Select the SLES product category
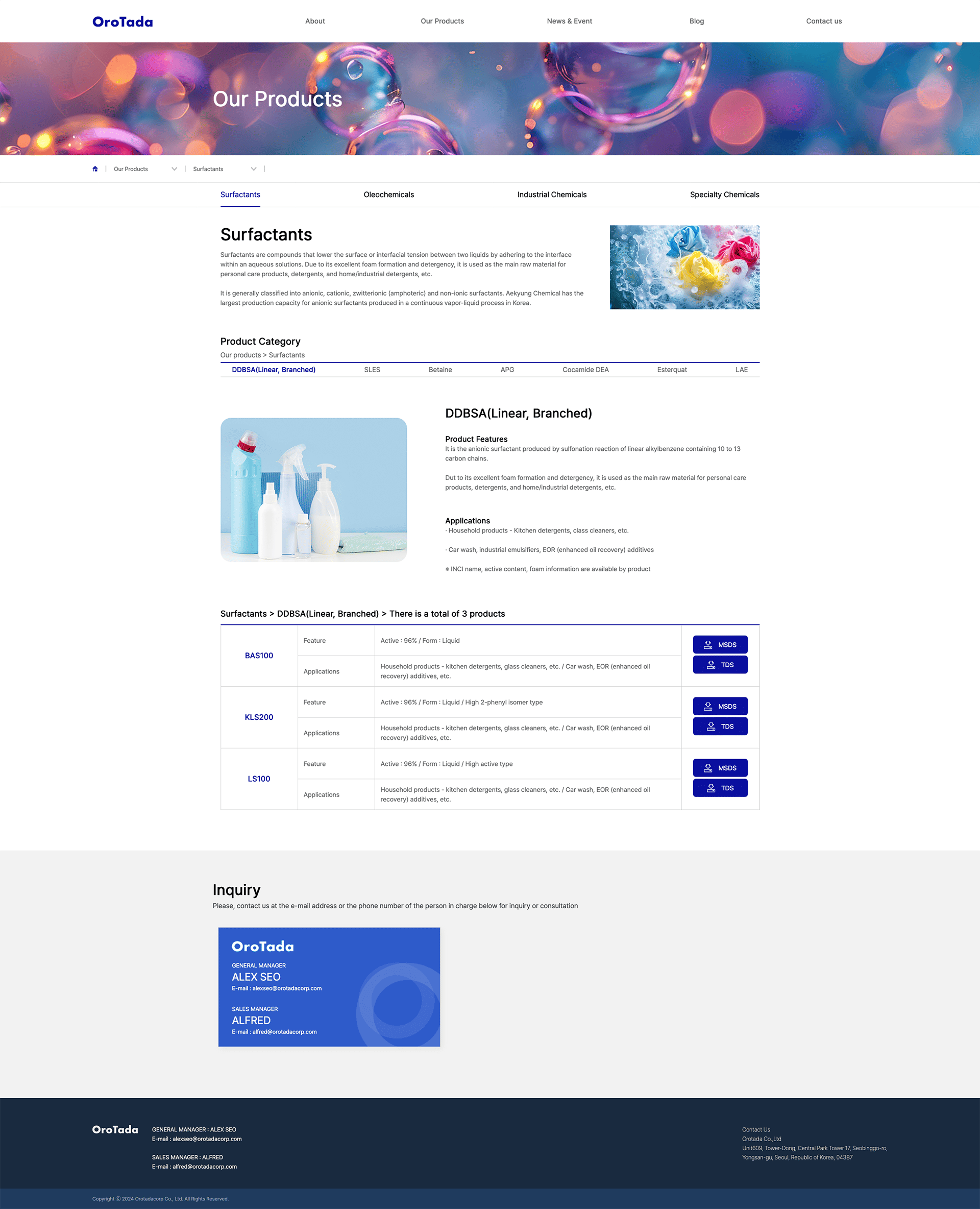980x1209 pixels. click(372, 369)
